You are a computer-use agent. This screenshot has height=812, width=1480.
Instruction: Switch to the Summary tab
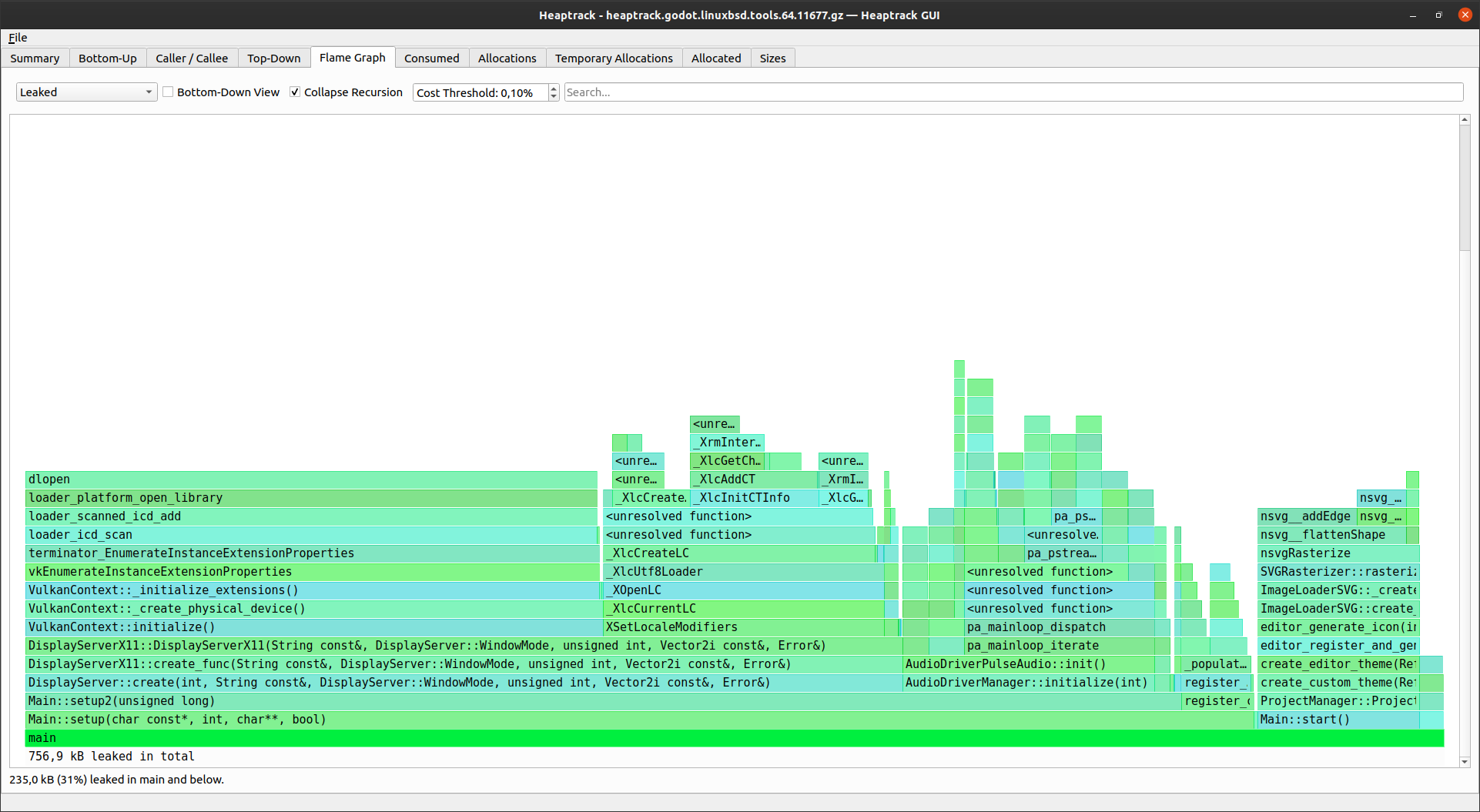pos(35,58)
